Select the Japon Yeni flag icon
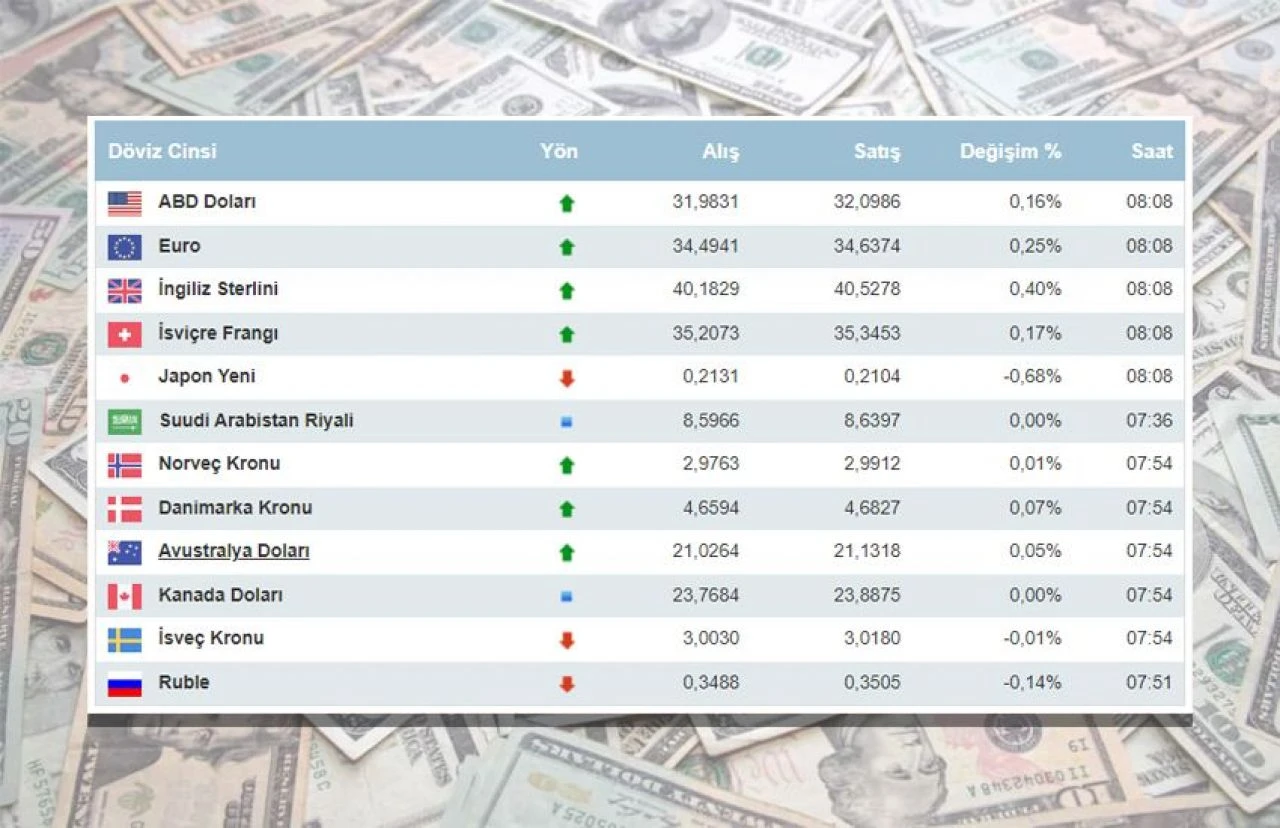1280x828 pixels. (123, 377)
